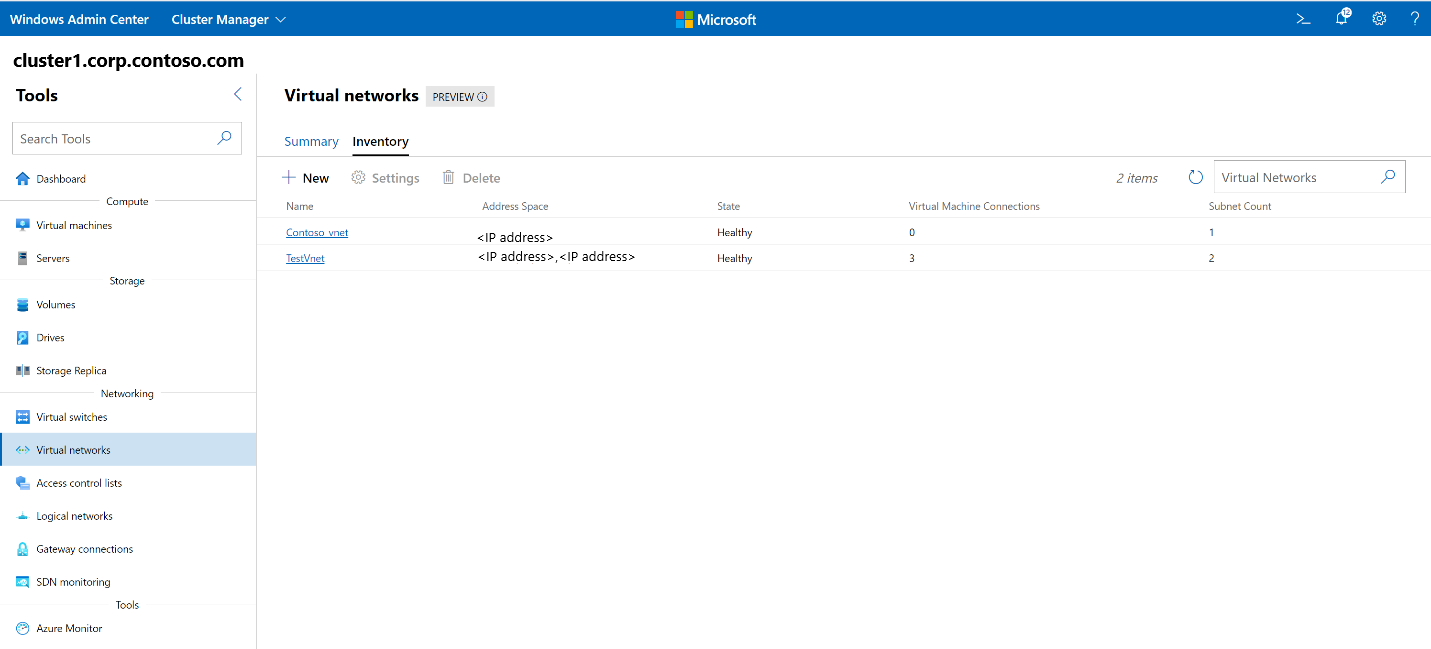Switch to the Virtual switches tool
Viewport: 1431px width, 649px height.
pyautogui.click(x=71, y=416)
